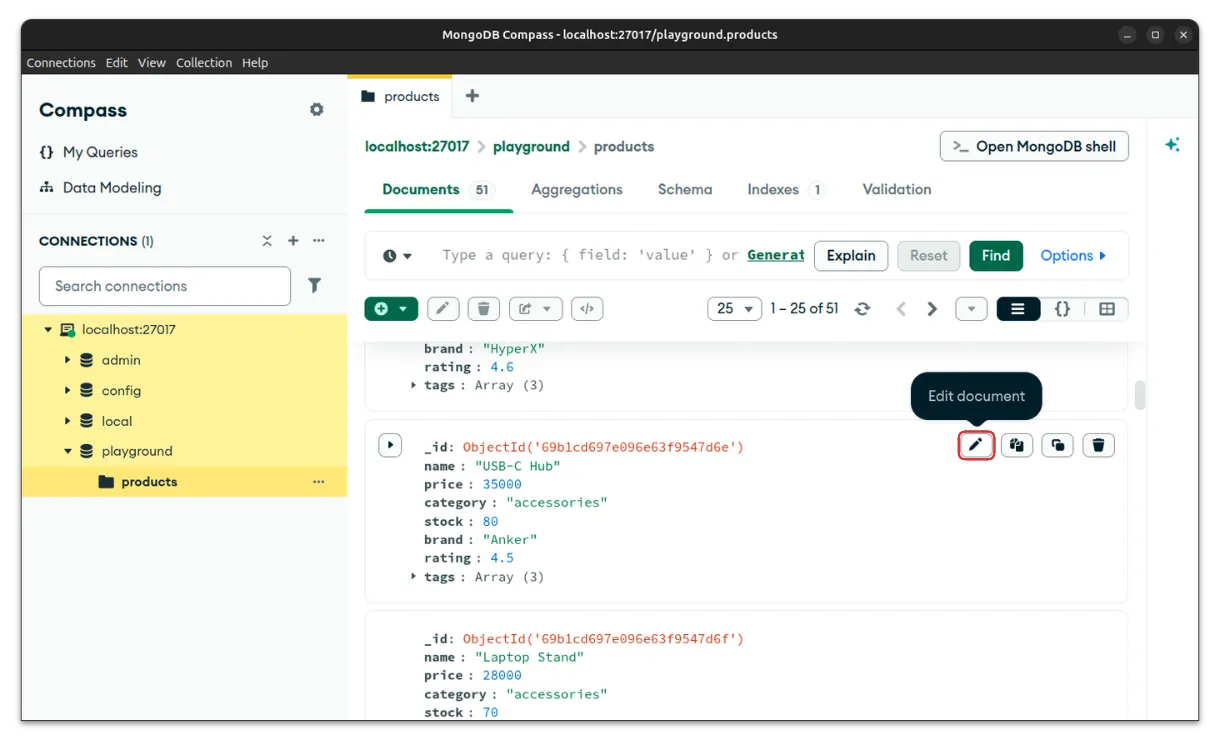Switch to the Aggregations tab
This screenshot has height=744, width=1220.
pyautogui.click(x=576, y=189)
